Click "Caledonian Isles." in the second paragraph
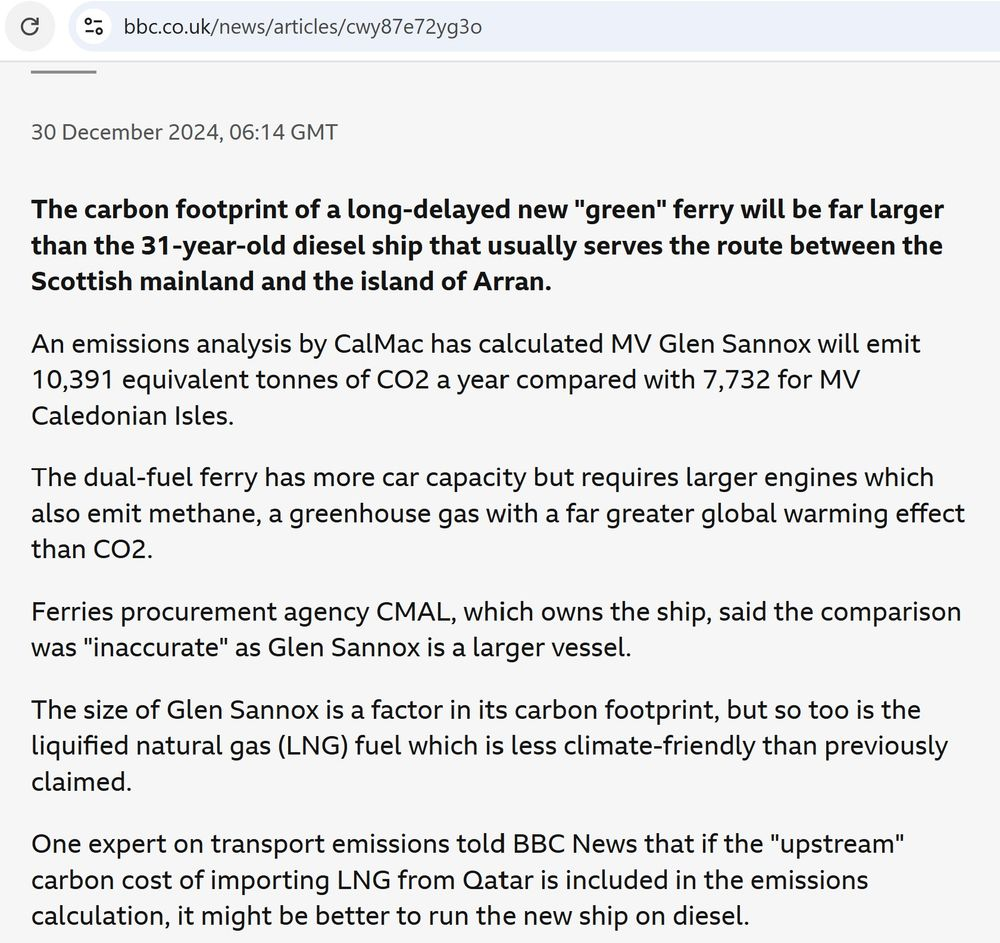Image resolution: width=1000 pixels, height=943 pixels. [x=132, y=416]
